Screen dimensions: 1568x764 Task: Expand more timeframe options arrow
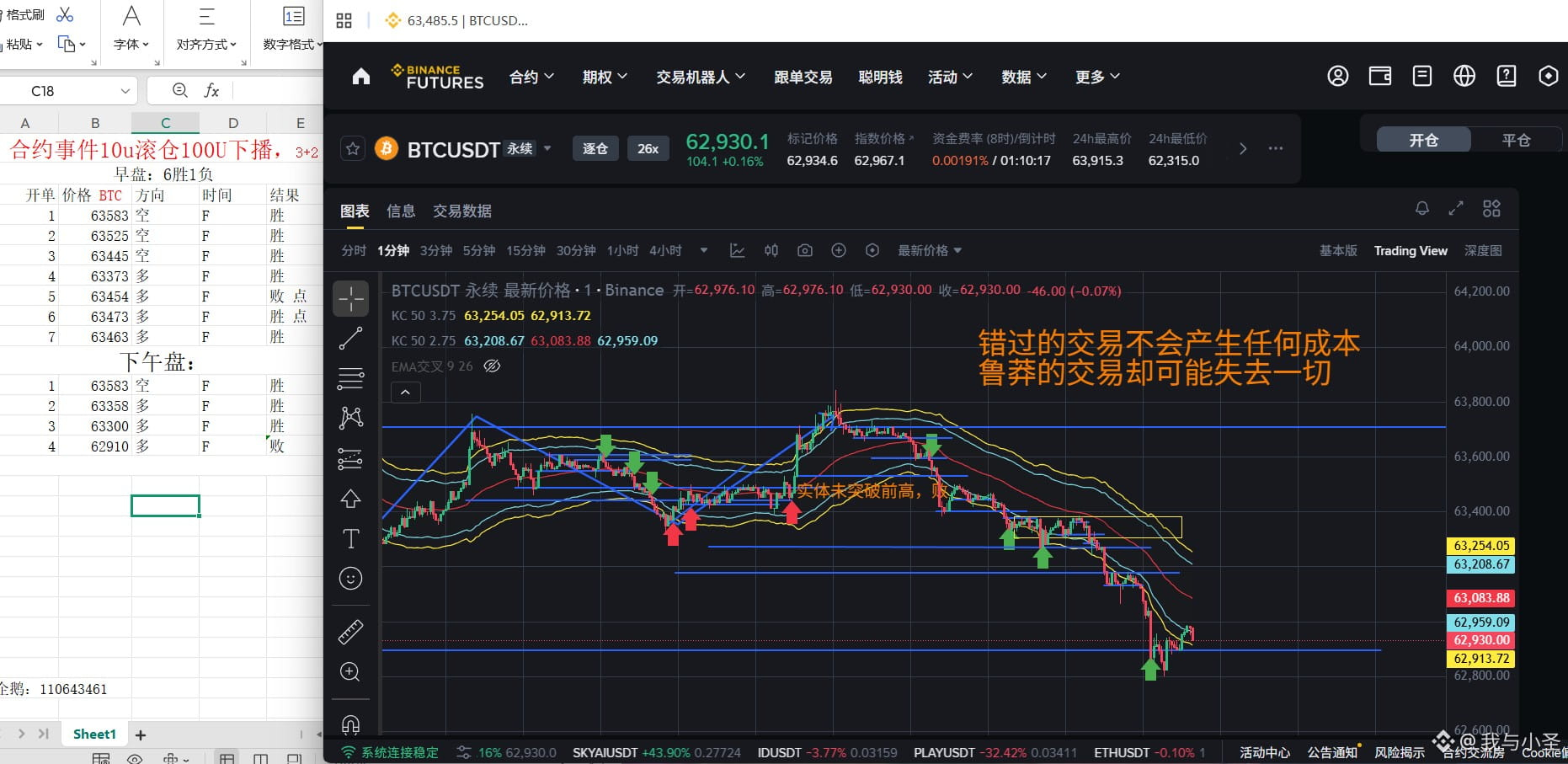tap(704, 250)
